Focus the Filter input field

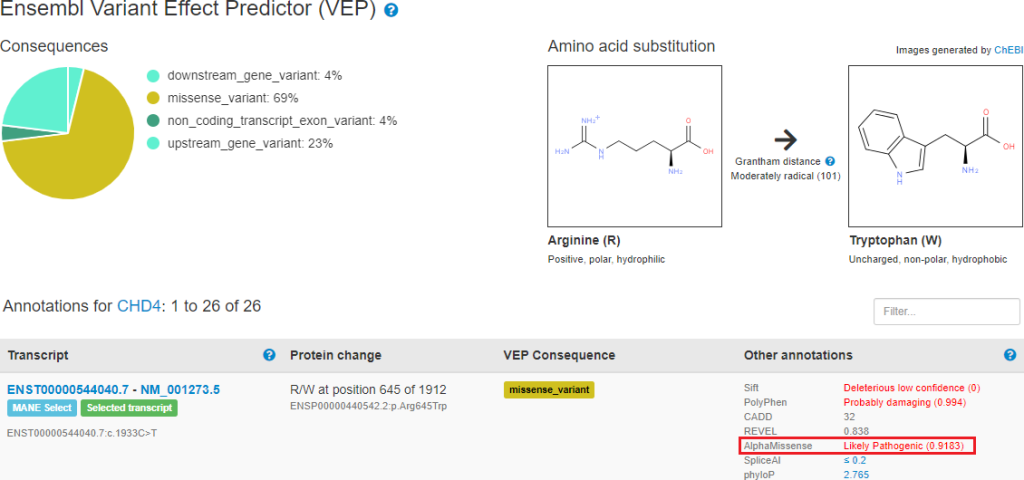(946, 312)
